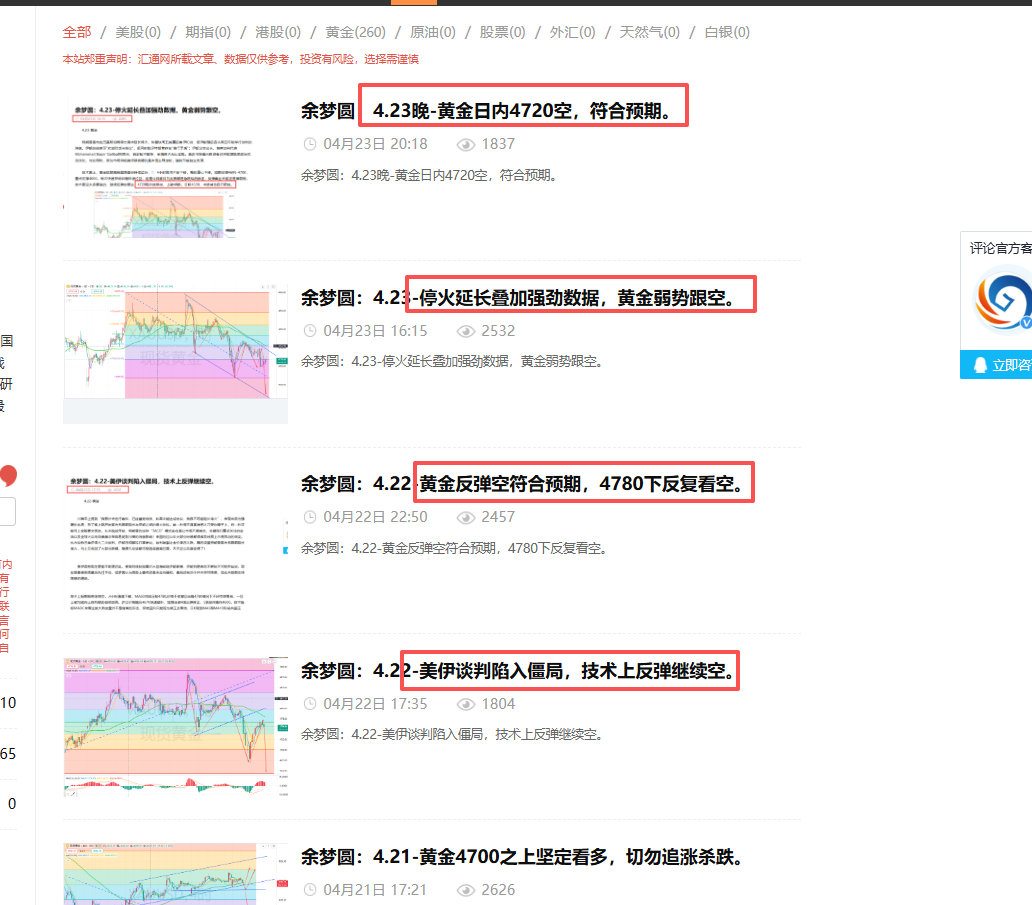Image resolution: width=1032 pixels, height=905 pixels.
Task: Click the eye views icon beside 1804
Action: click(466, 704)
